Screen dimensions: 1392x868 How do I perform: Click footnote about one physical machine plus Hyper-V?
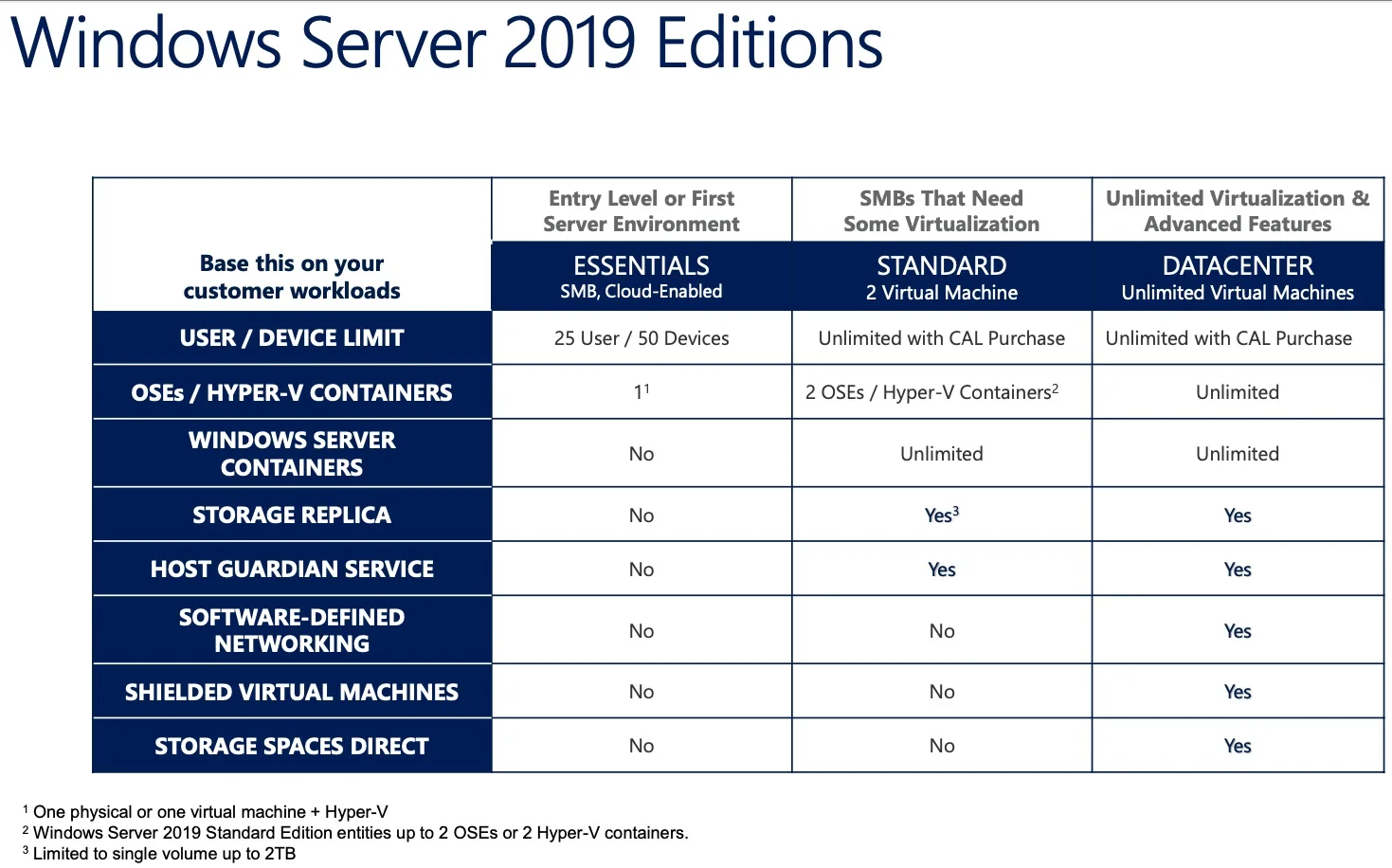pos(208,811)
